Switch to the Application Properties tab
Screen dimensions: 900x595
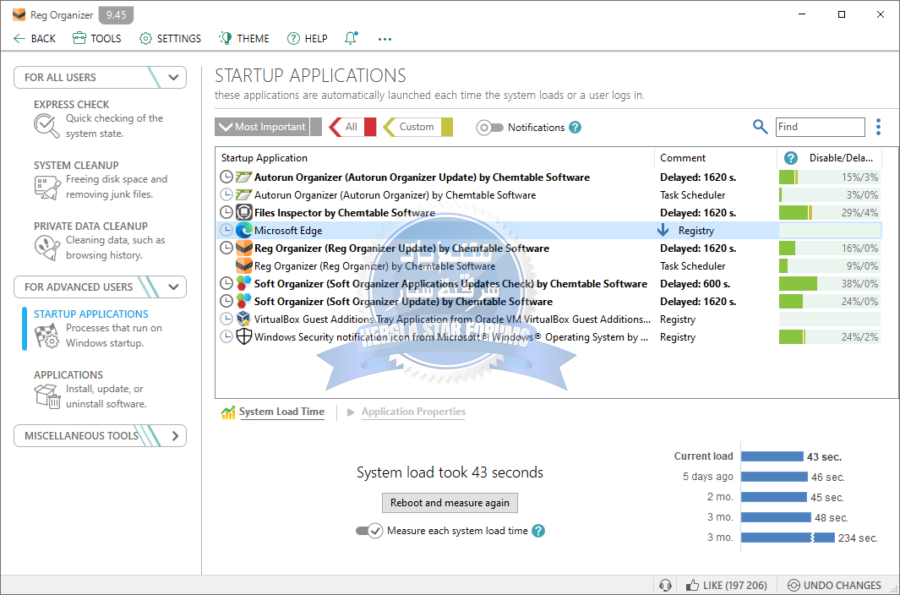412,412
